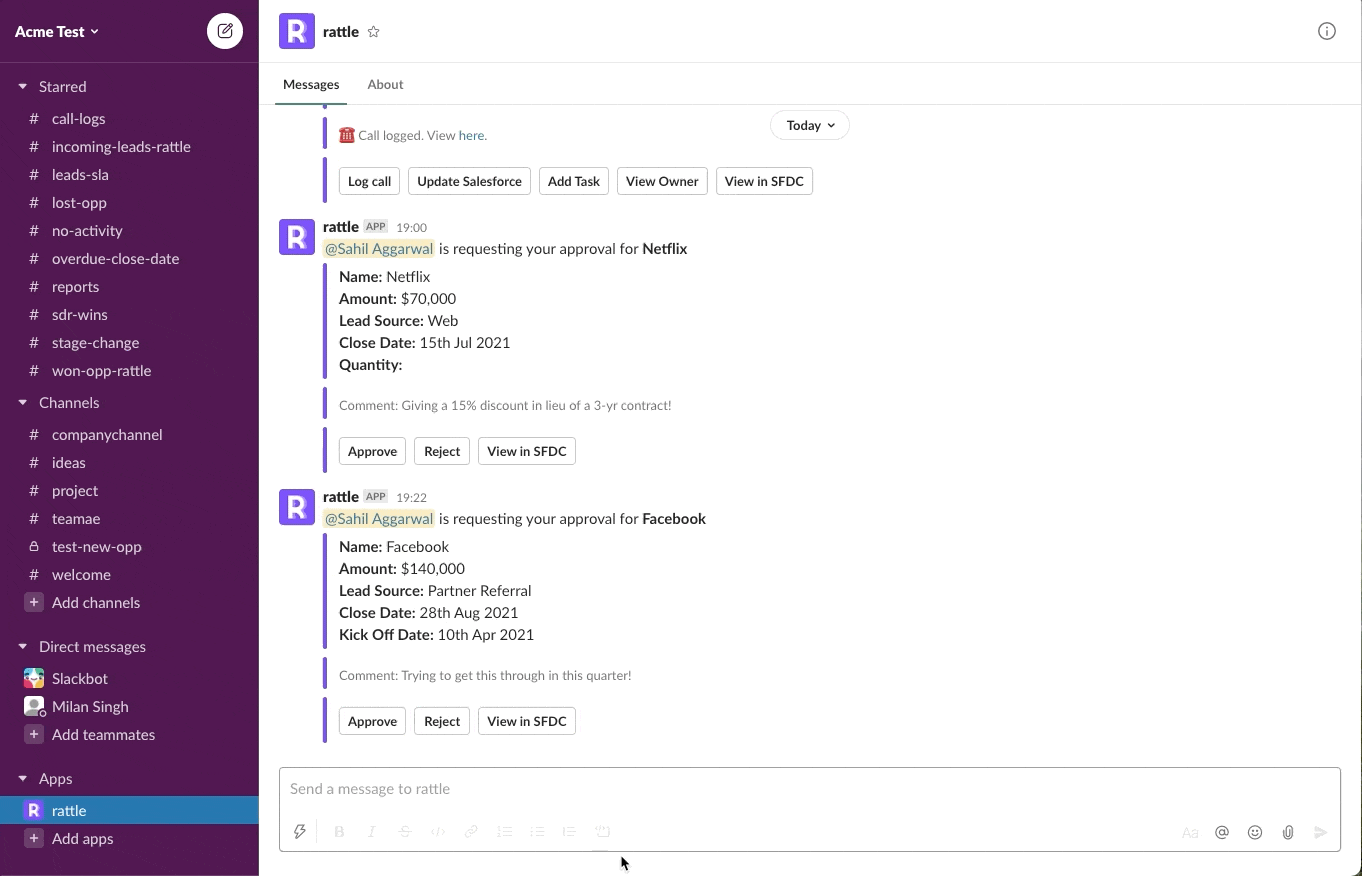Click the Log call button

click(x=370, y=181)
